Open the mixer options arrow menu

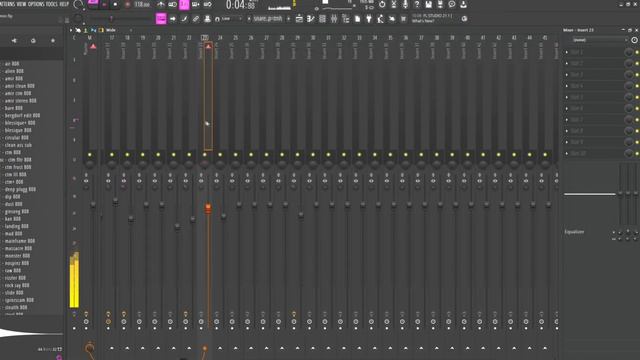pyautogui.click(x=71, y=30)
